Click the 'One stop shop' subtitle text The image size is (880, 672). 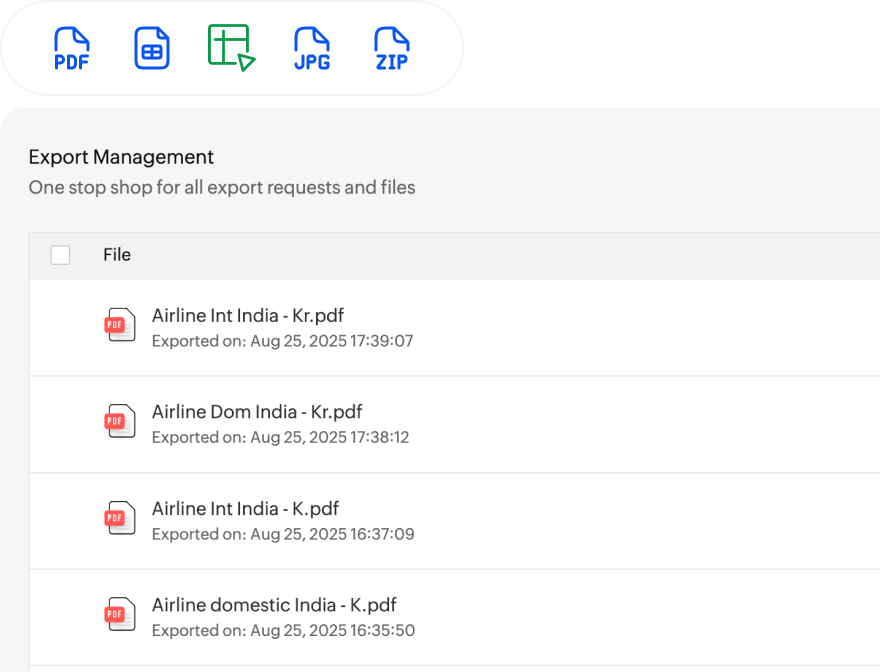222,188
